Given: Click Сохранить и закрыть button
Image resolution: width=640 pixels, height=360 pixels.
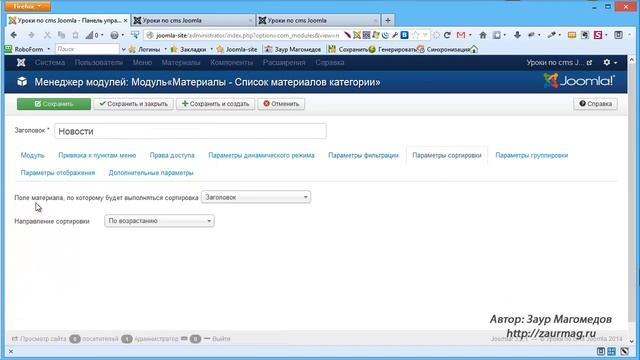Looking at the screenshot, I should 133,104.
